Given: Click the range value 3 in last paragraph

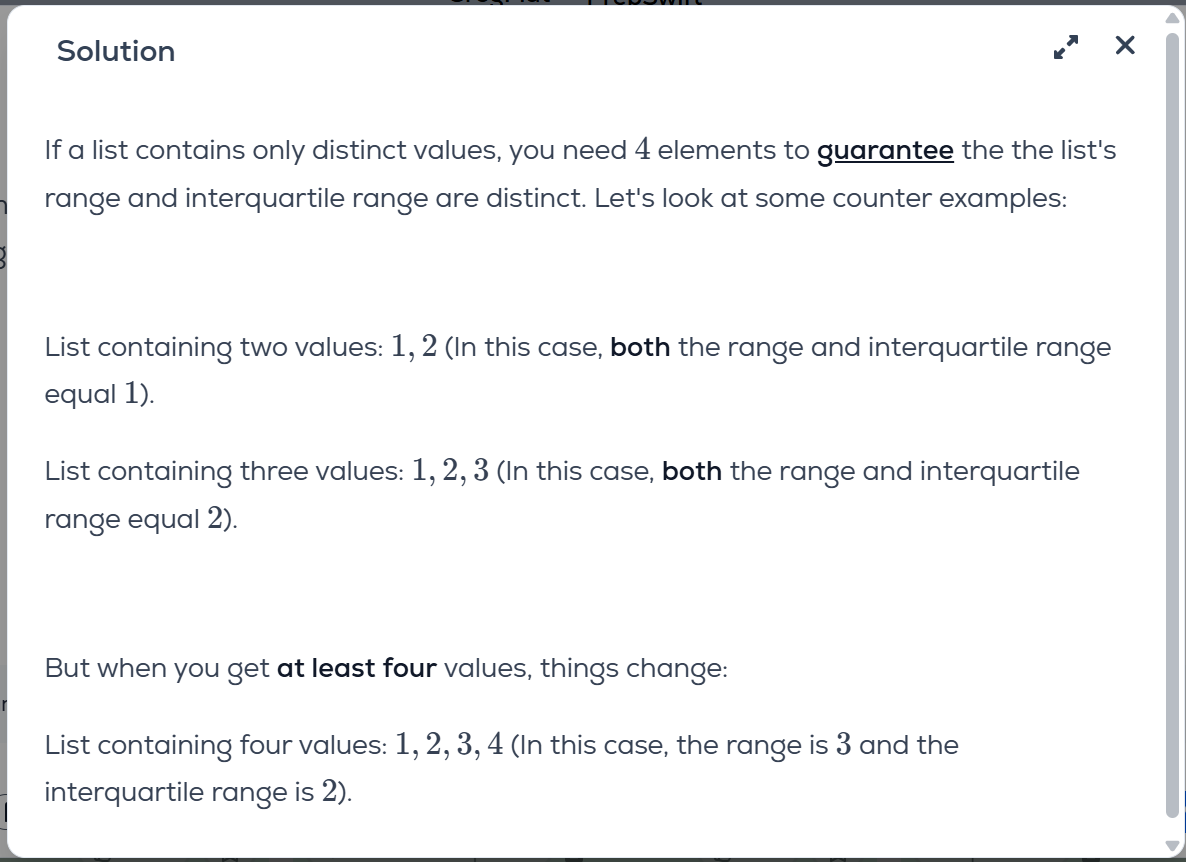Looking at the screenshot, I should 843,745.
